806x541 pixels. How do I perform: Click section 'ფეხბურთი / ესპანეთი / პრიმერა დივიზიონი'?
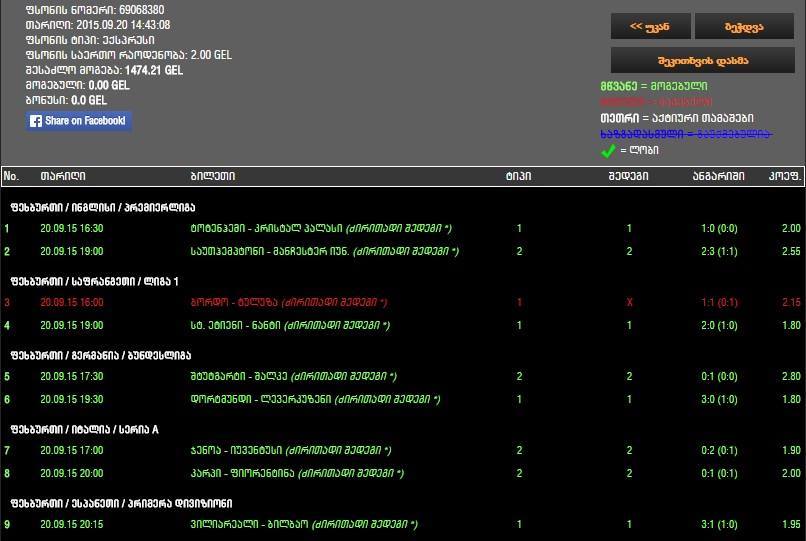click(121, 503)
